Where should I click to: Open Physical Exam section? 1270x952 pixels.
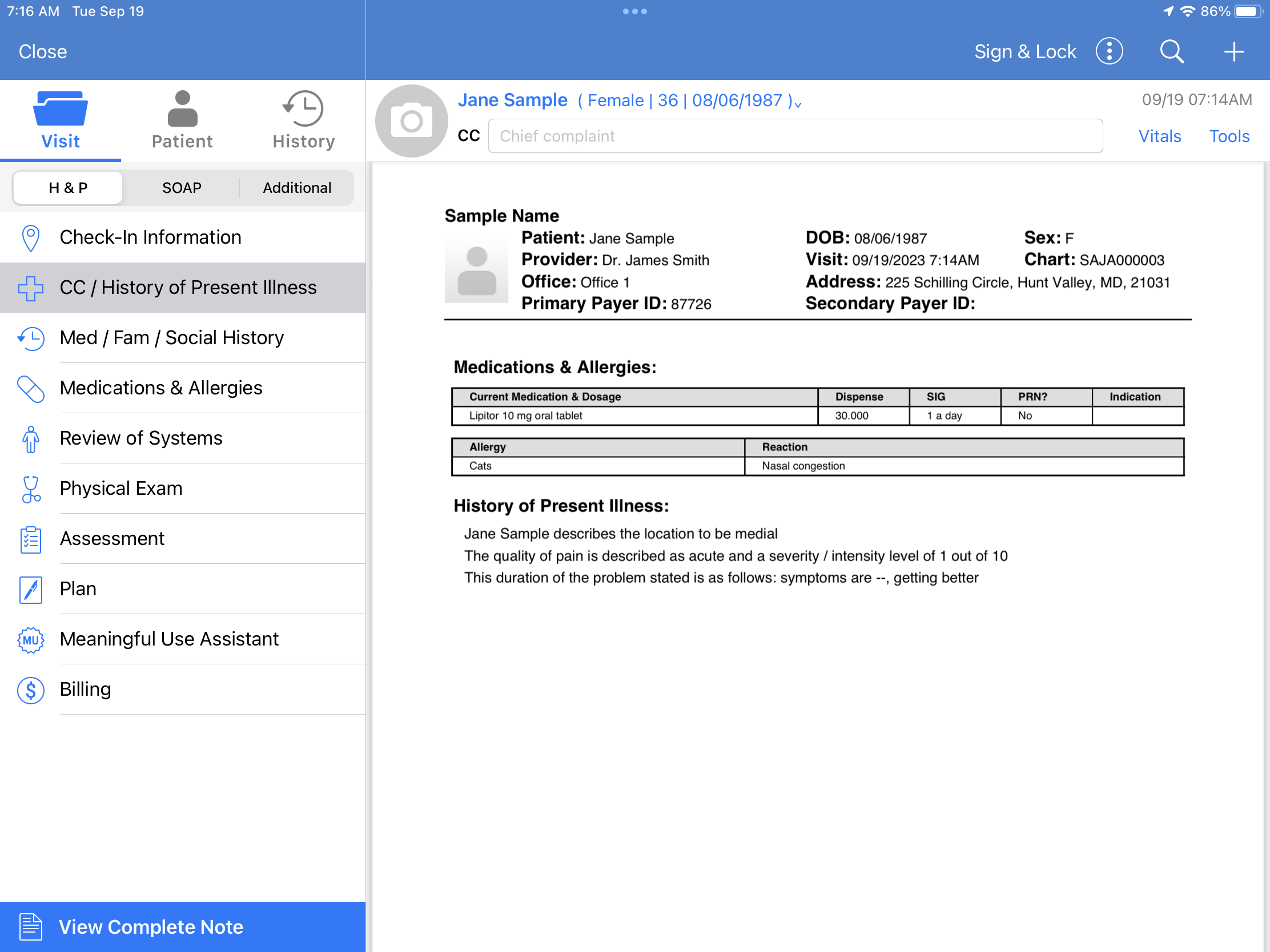click(183, 489)
